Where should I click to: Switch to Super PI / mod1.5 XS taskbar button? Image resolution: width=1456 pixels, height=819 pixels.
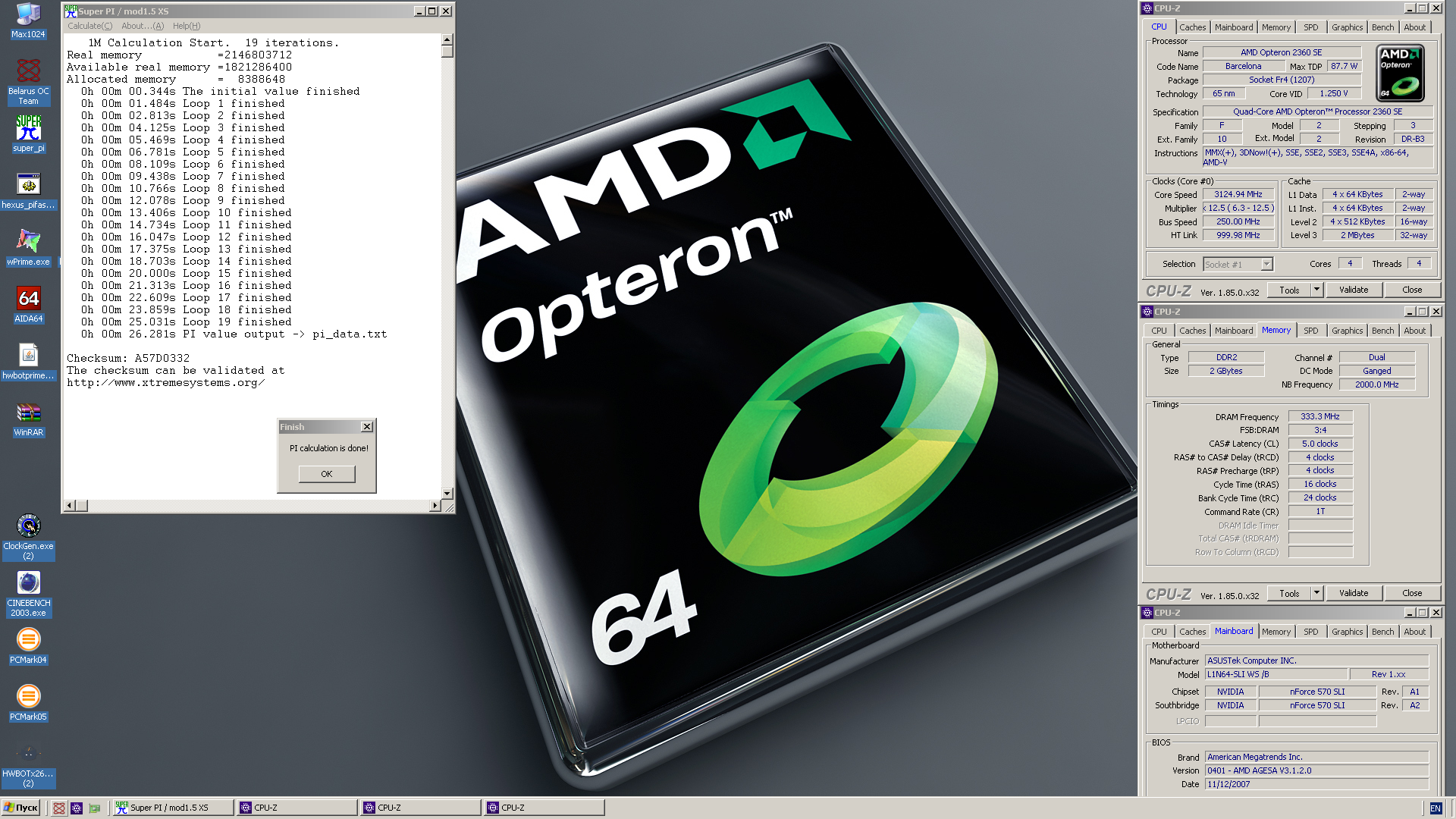[173, 808]
